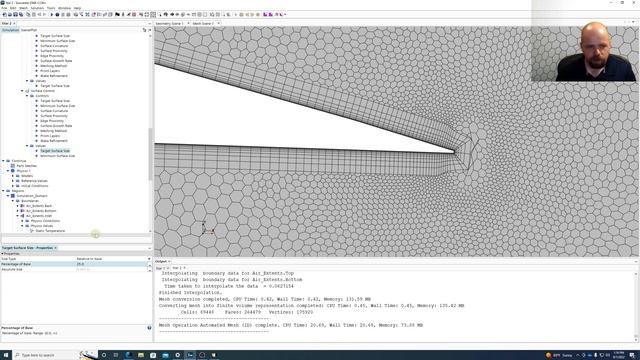Open the Solution menu
640x360 pixels.
point(37,8)
